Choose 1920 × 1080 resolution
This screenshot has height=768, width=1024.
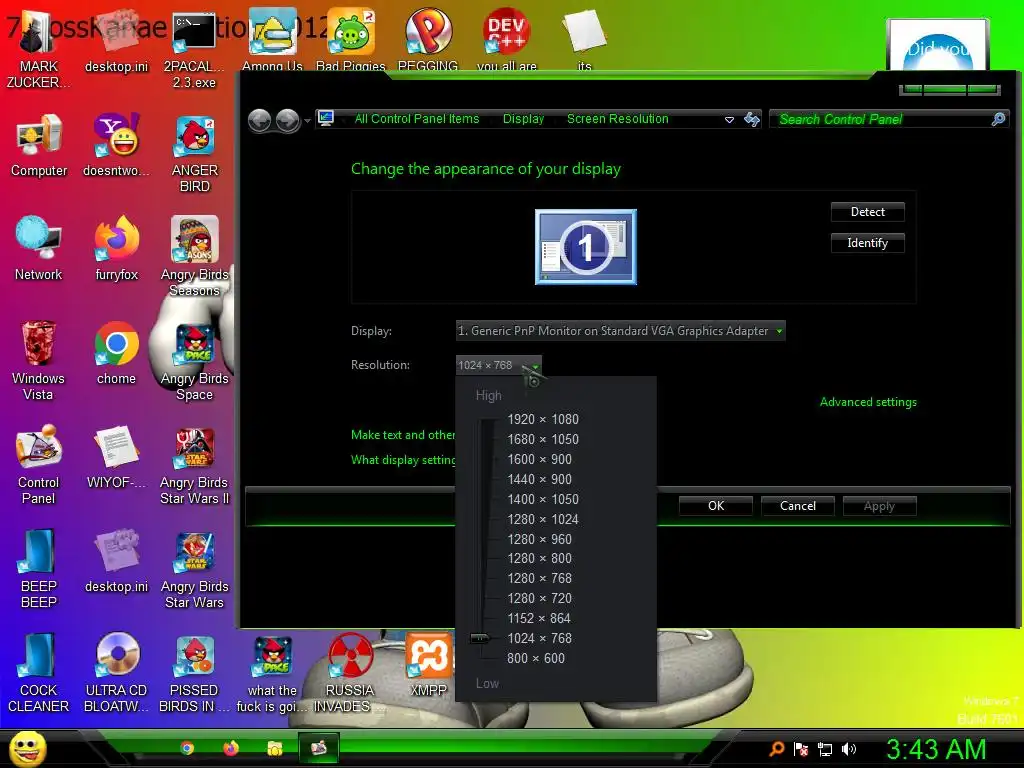543,419
